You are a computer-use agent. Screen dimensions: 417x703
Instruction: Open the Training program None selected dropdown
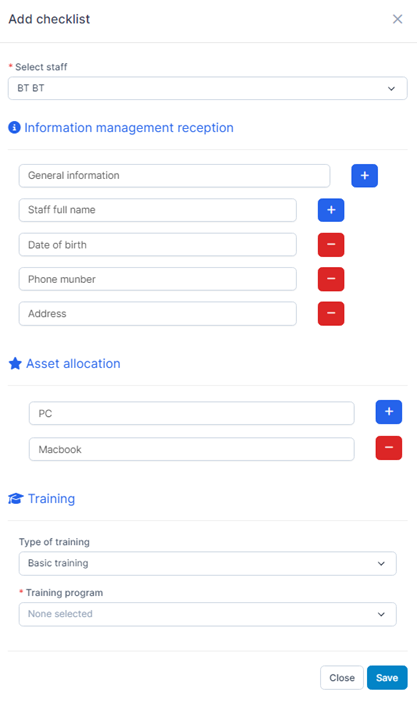(208, 614)
